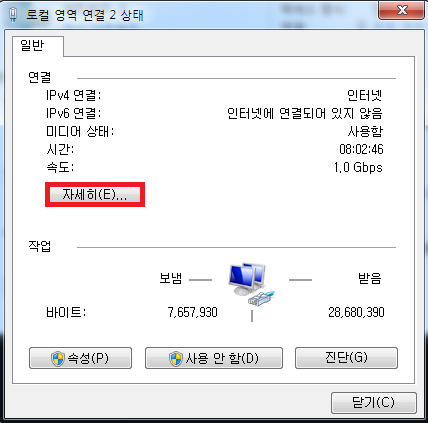Click the network adapter icon in title bar
428x423 pixels.
click(13, 15)
